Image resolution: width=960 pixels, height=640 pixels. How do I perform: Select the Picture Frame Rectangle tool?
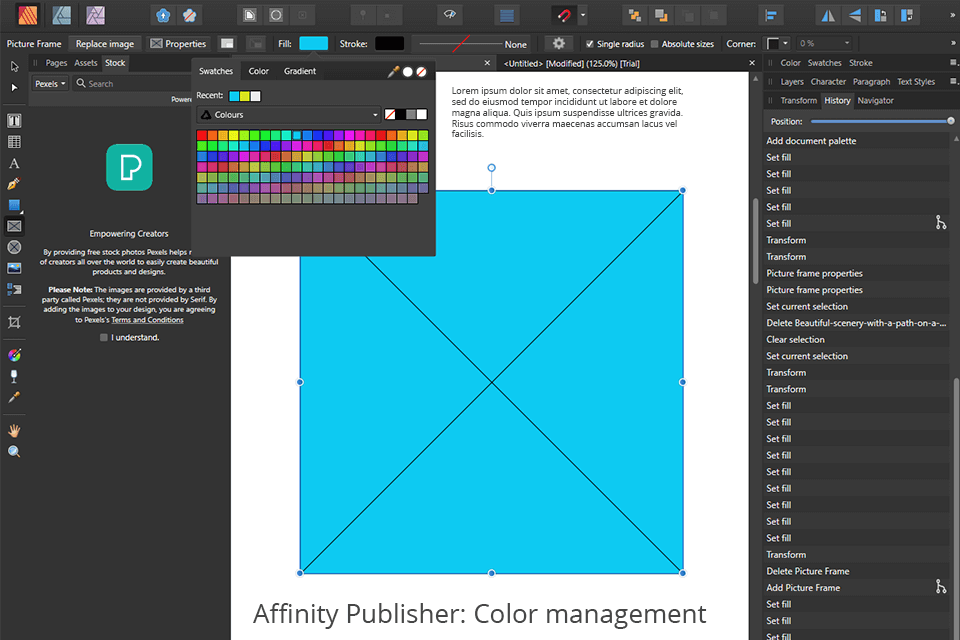pyautogui.click(x=14, y=226)
